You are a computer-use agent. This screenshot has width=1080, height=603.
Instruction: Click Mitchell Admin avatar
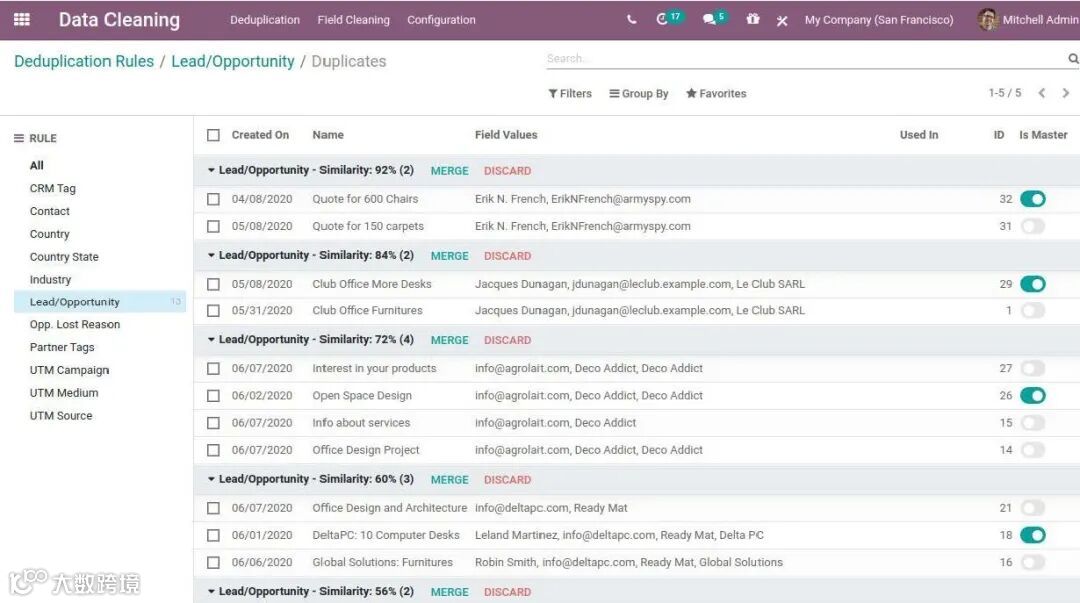coord(987,19)
